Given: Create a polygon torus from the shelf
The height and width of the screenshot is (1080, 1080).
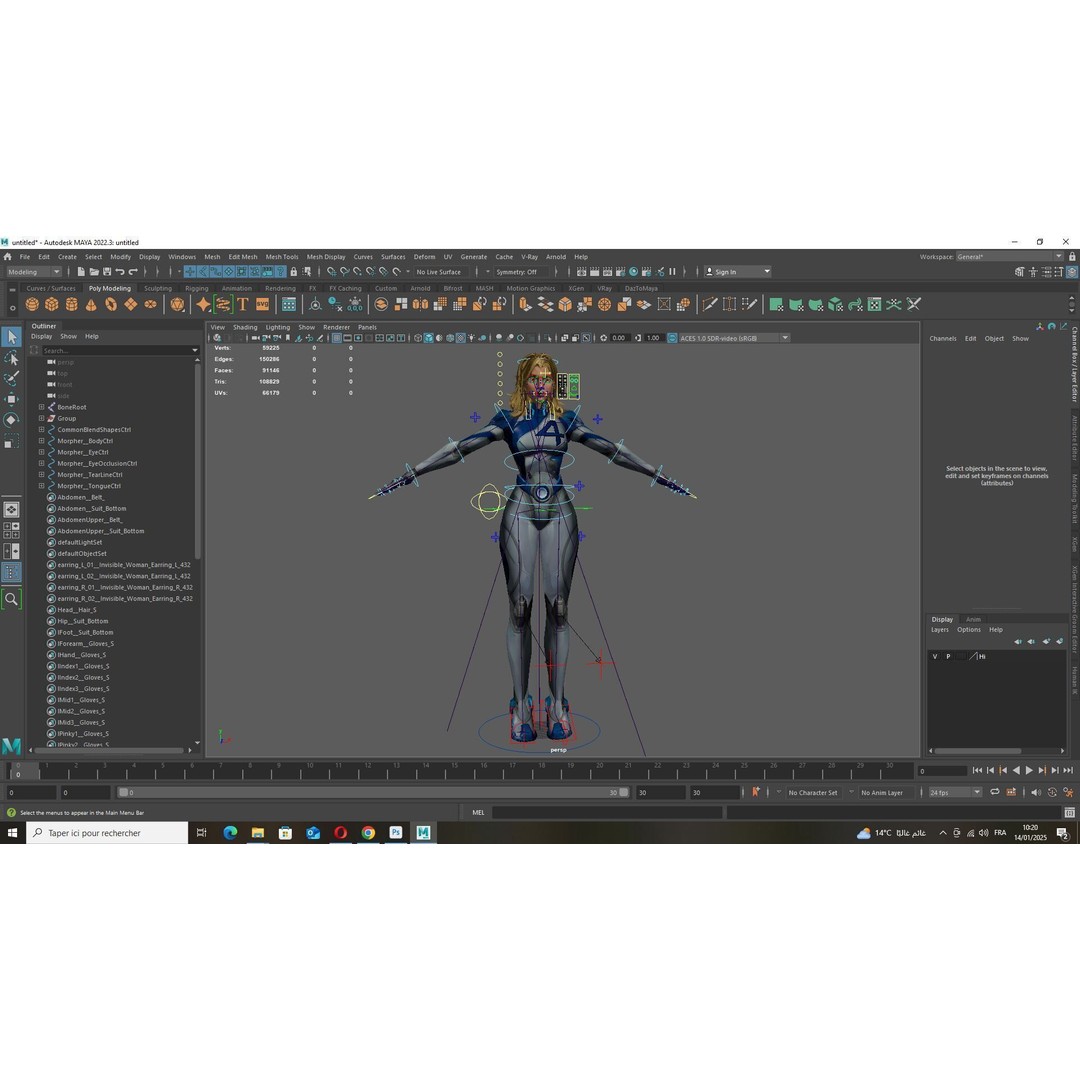Looking at the screenshot, I should pyautogui.click(x=111, y=304).
